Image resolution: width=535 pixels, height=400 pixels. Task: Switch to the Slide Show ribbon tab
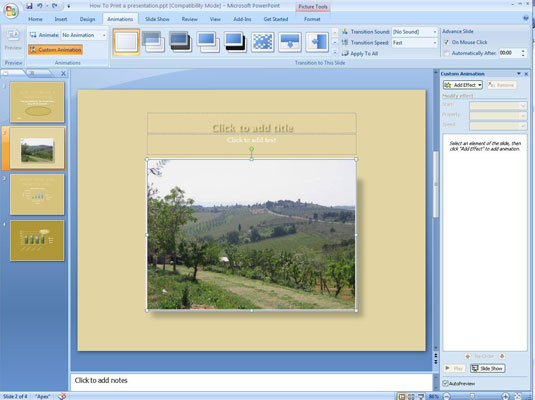(x=157, y=19)
